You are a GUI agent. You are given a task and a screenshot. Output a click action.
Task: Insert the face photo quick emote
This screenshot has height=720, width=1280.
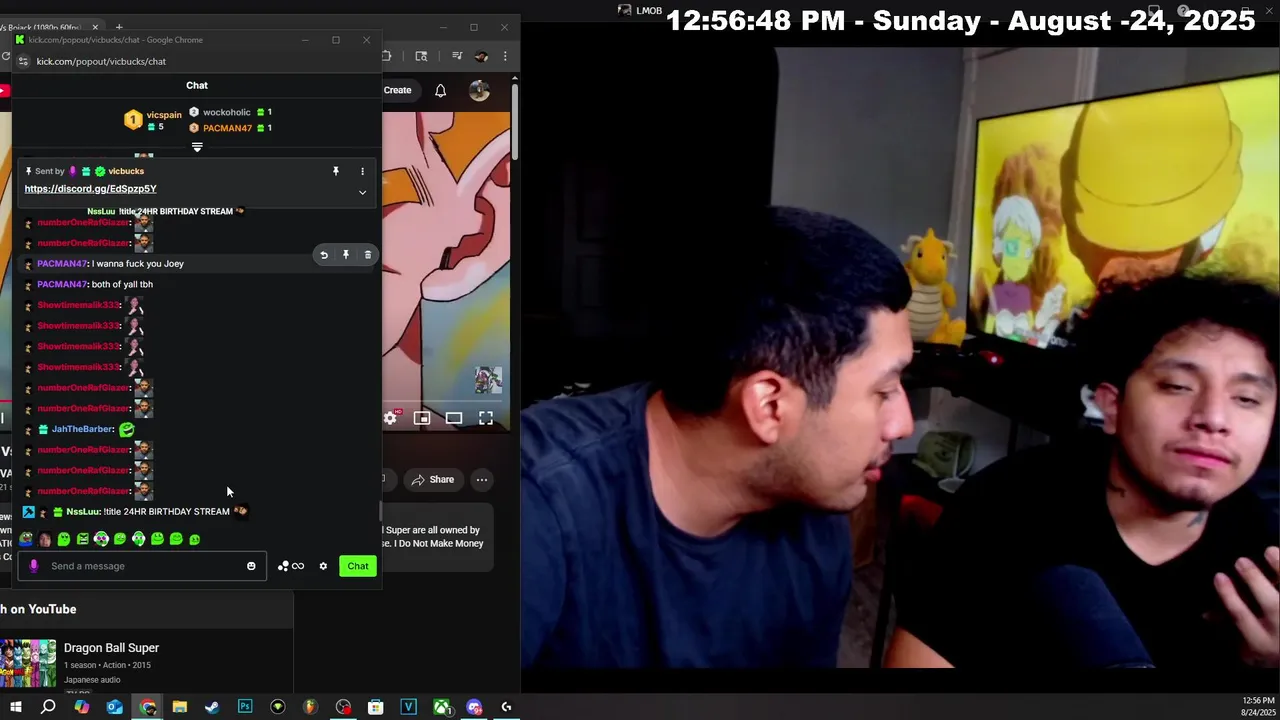45,539
